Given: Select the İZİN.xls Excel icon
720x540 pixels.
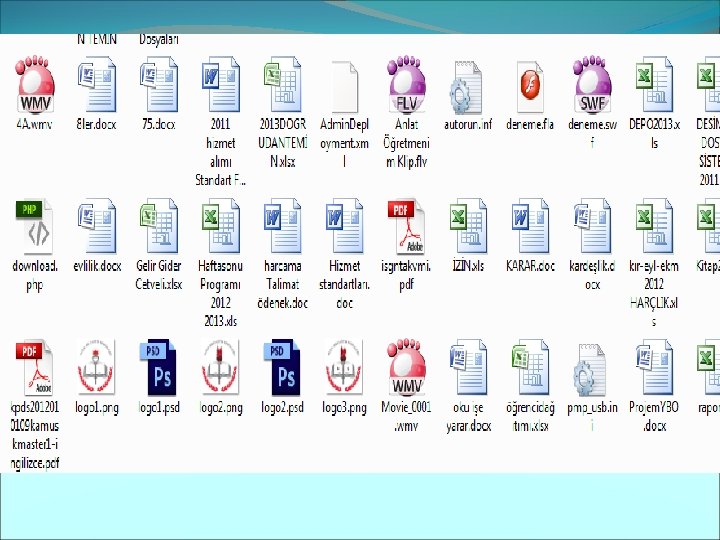Looking at the screenshot, I should tap(468, 226).
